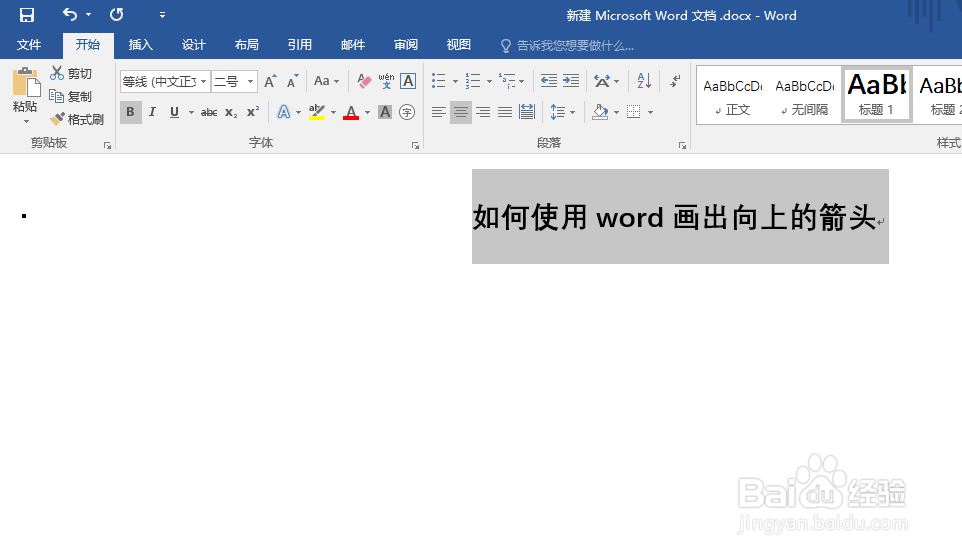The image size is (962, 557).
Task: Center the text
Action: (x=461, y=112)
